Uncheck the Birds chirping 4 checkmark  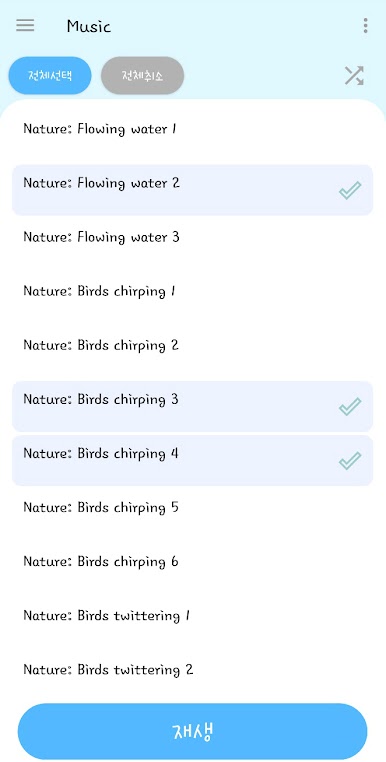(350, 460)
